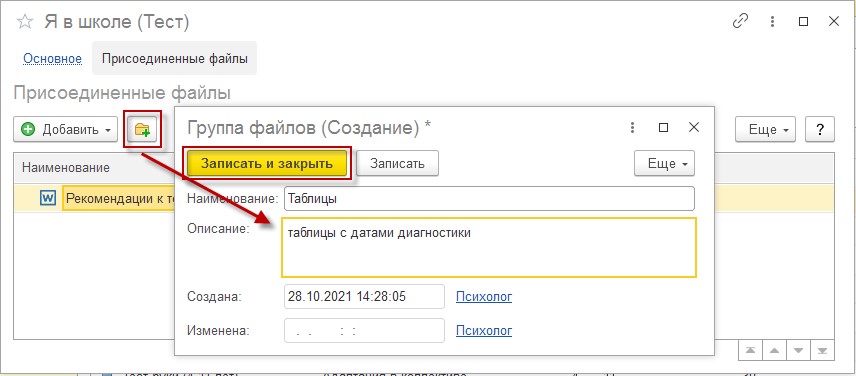
Task: Select the Присоединенные файлы tab
Action: click(x=175, y=58)
